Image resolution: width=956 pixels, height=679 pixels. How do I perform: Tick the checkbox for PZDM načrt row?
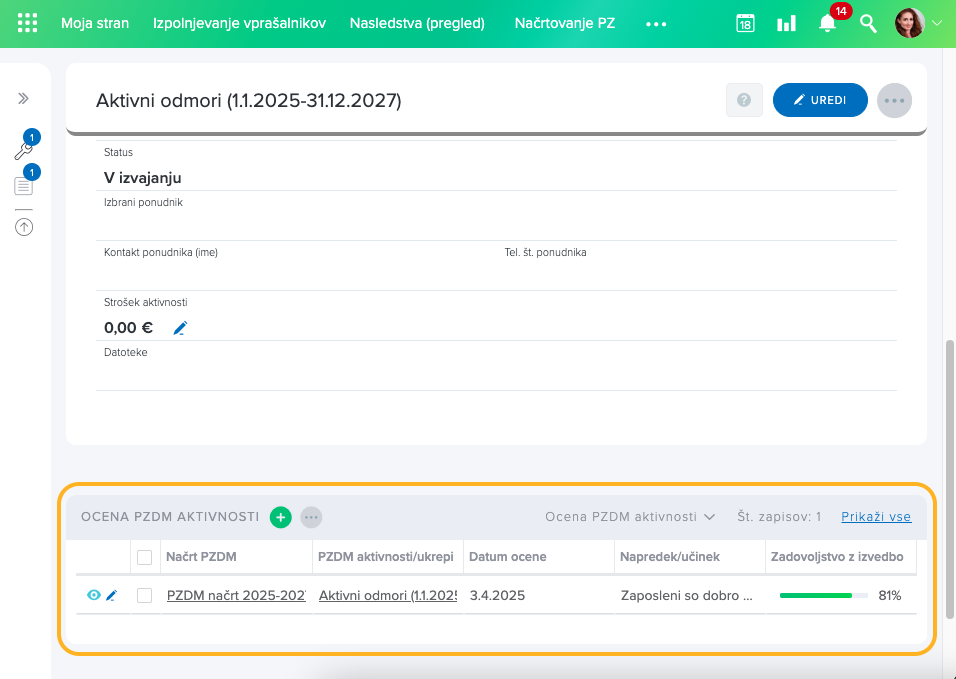pyautogui.click(x=145, y=595)
